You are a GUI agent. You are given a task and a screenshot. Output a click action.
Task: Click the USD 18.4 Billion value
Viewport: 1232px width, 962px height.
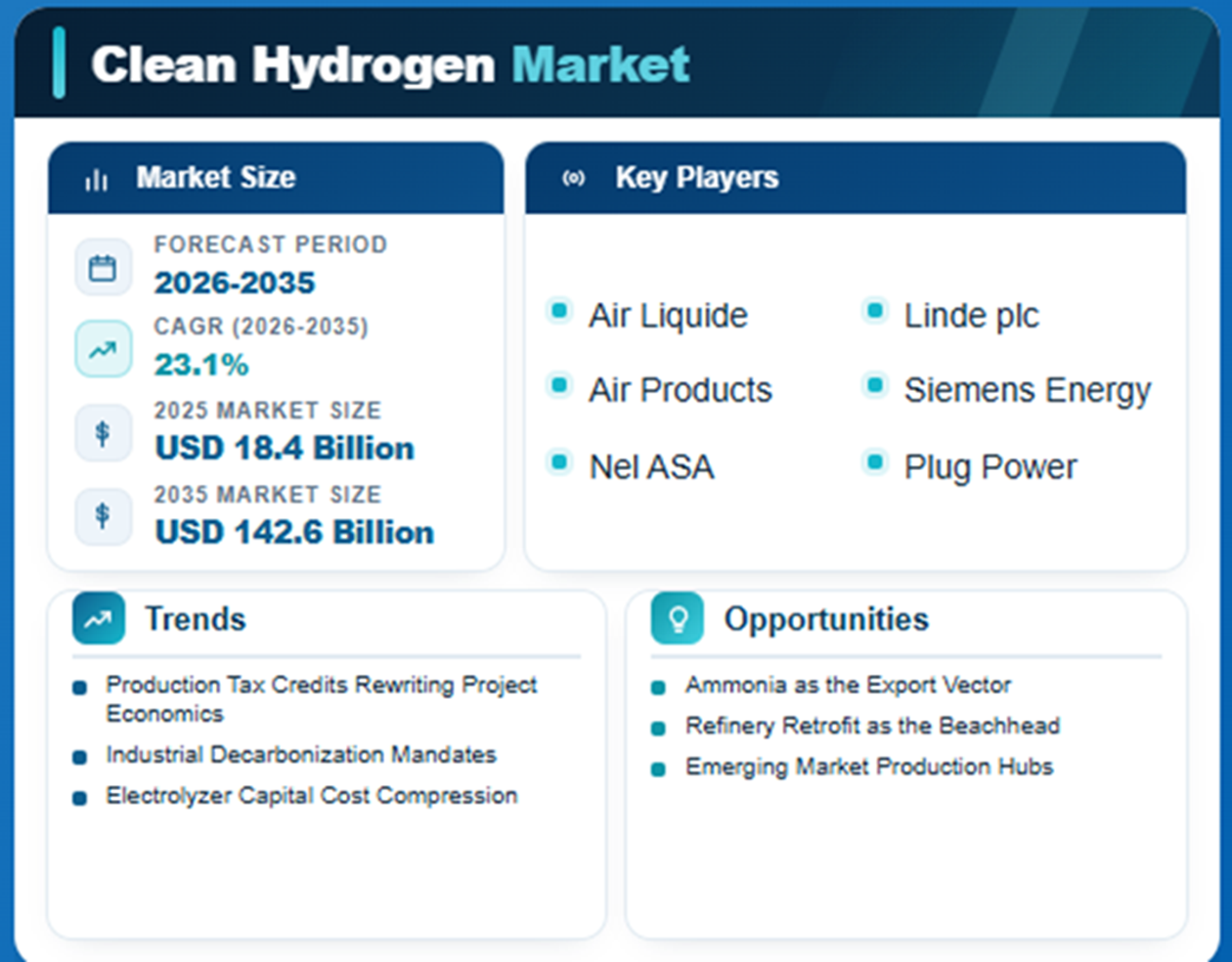click(x=285, y=448)
